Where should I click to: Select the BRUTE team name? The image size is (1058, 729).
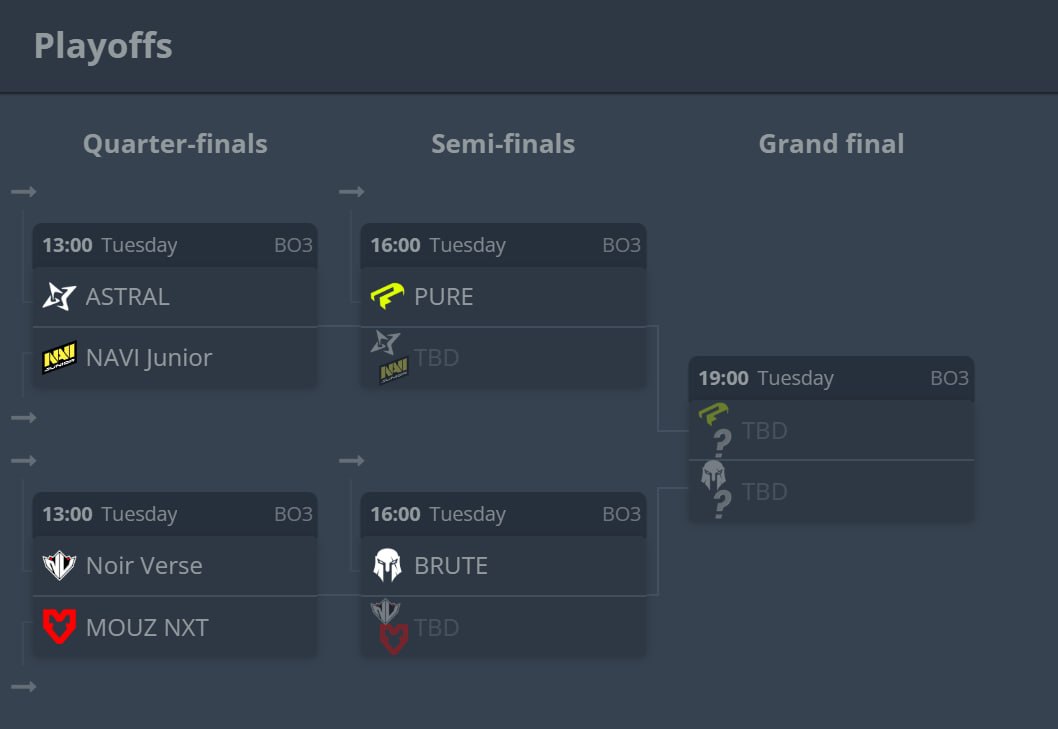tap(451, 566)
